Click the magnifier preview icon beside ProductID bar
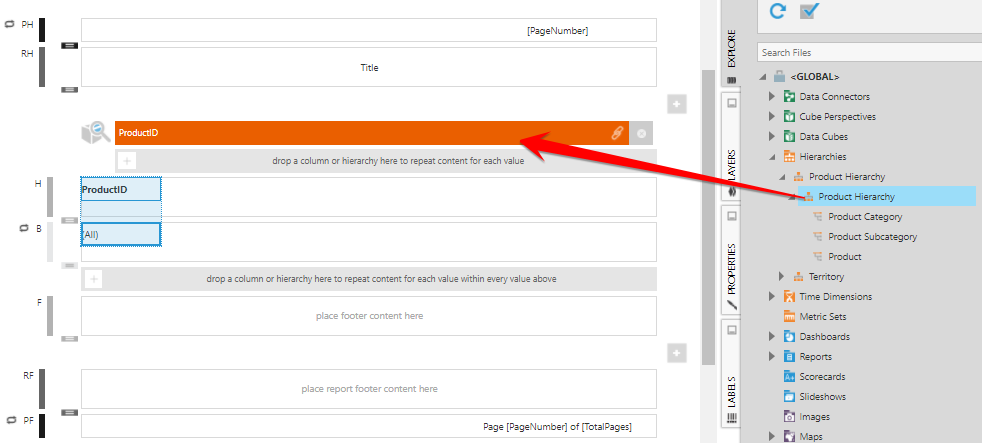The height and width of the screenshot is (443, 982). point(96,132)
